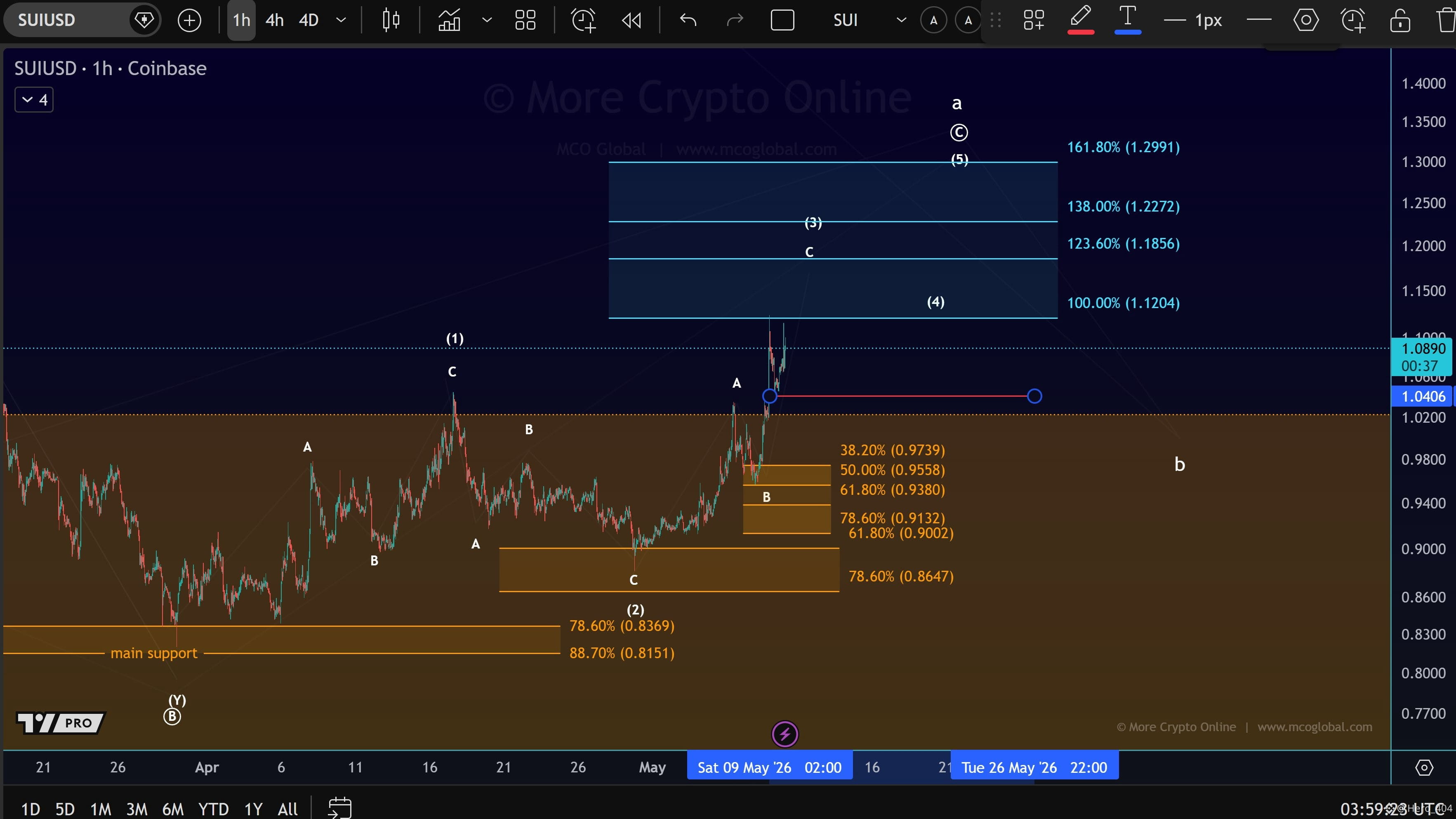Undo the last chart action
Screen dimensions: 1456x819
688,20
